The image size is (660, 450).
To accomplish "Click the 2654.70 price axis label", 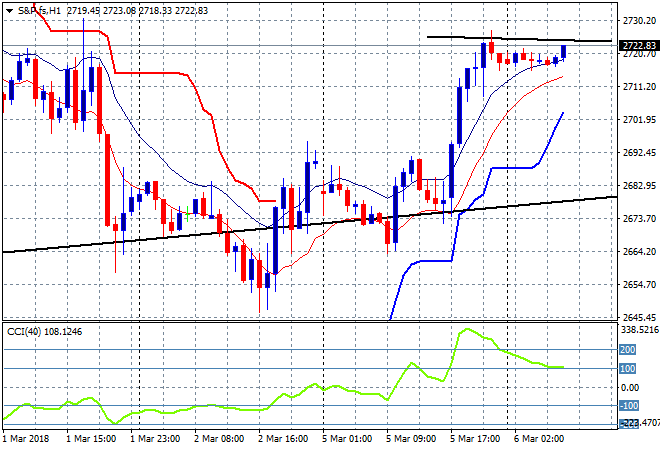I will [x=639, y=285].
